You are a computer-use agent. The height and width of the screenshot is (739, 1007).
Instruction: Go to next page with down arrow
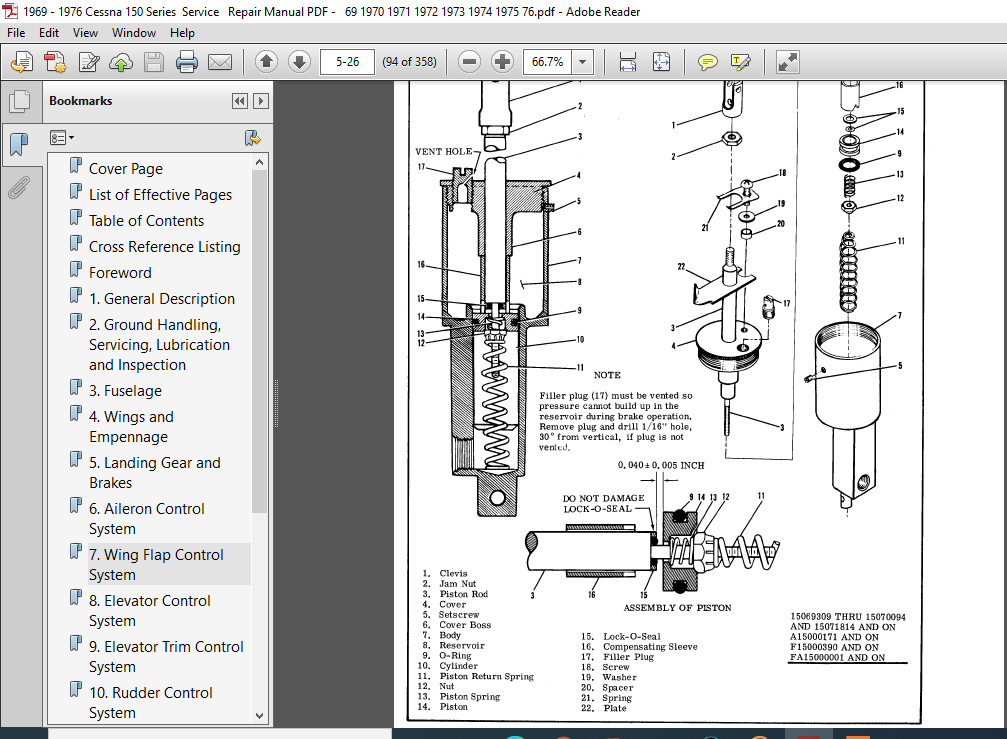point(299,62)
